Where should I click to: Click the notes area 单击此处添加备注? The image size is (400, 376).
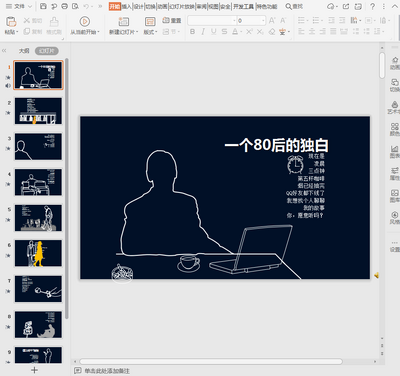tap(107, 371)
